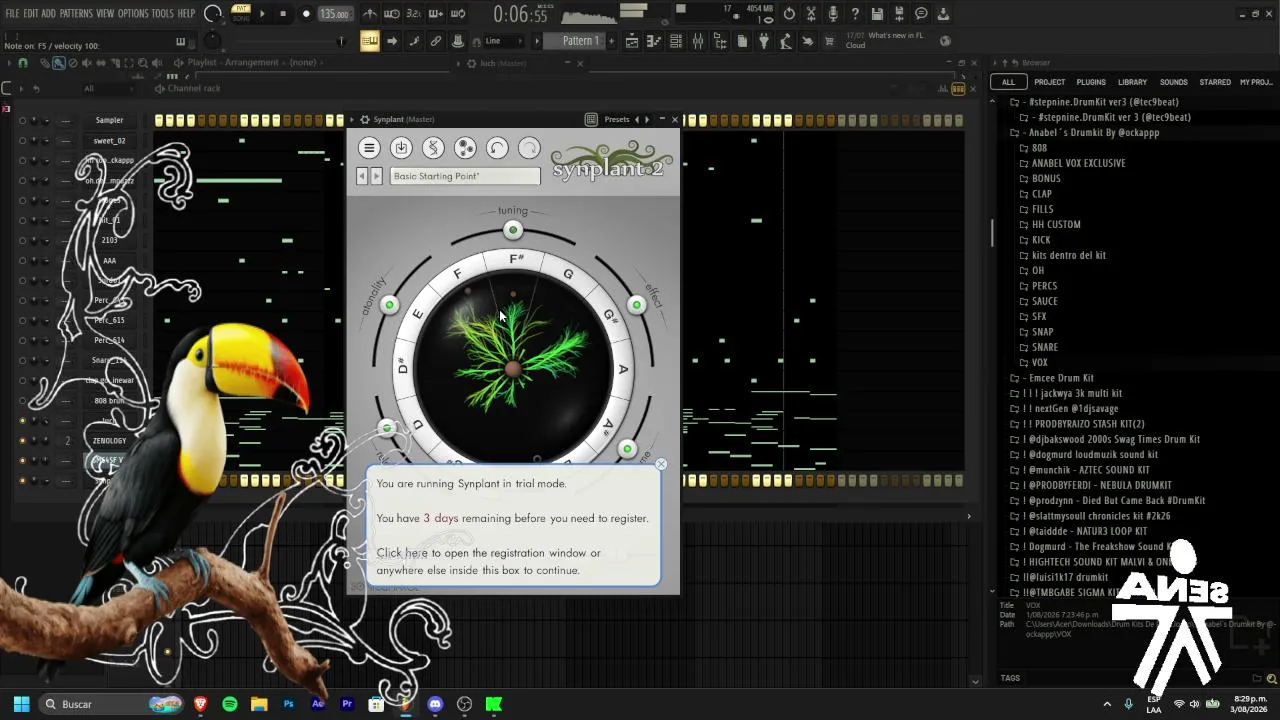The image size is (1280, 720).
Task: Switch to the SOUNDS browser tab
Action: pyautogui.click(x=1174, y=82)
